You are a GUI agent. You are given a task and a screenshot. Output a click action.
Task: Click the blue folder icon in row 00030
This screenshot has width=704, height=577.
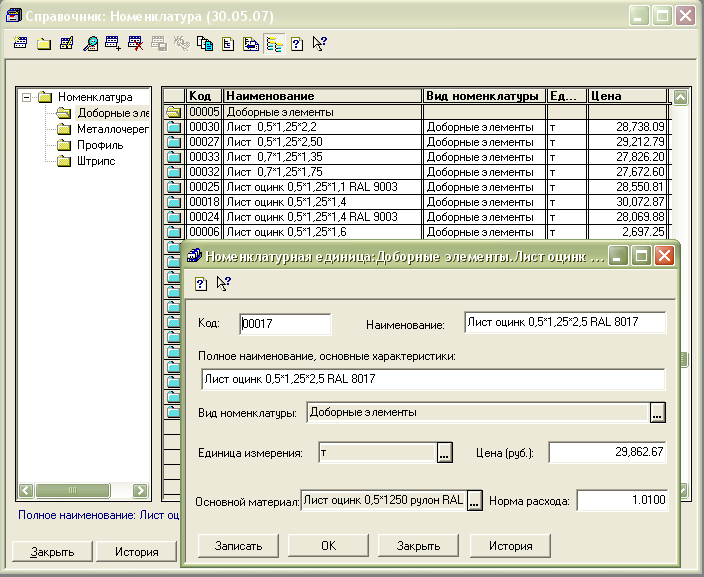coord(172,127)
